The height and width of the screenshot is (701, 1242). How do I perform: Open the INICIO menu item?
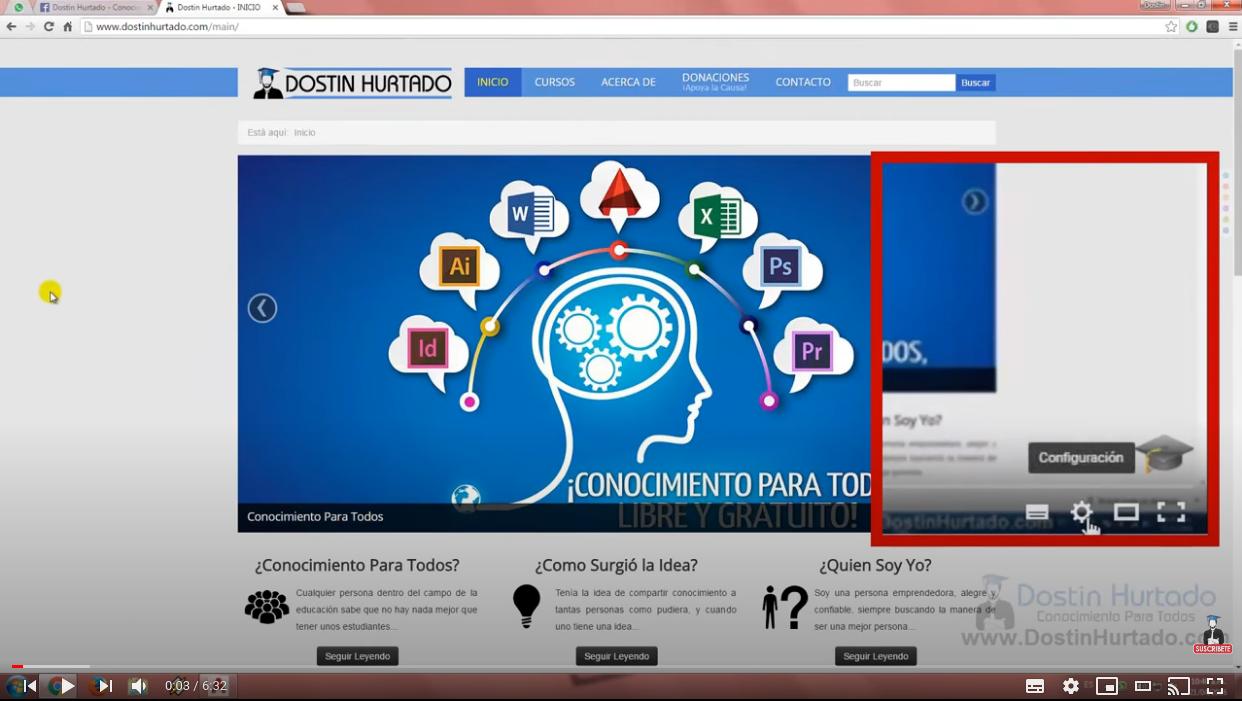[x=493, y=82]
